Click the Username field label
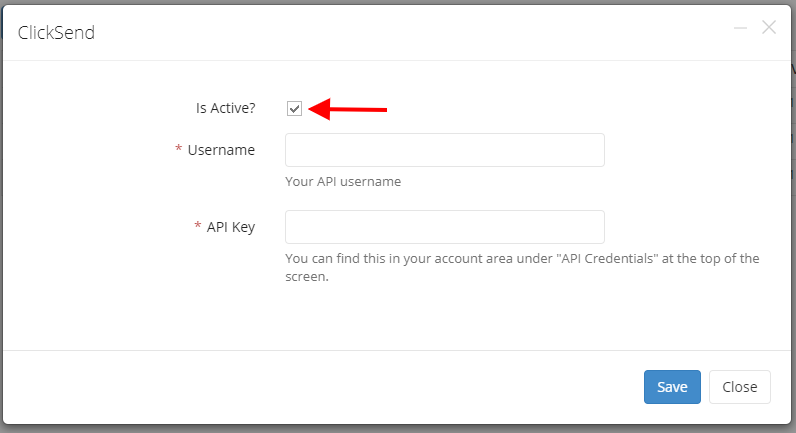Viewport: 796px width, 433px height. (x=221, y=150)
